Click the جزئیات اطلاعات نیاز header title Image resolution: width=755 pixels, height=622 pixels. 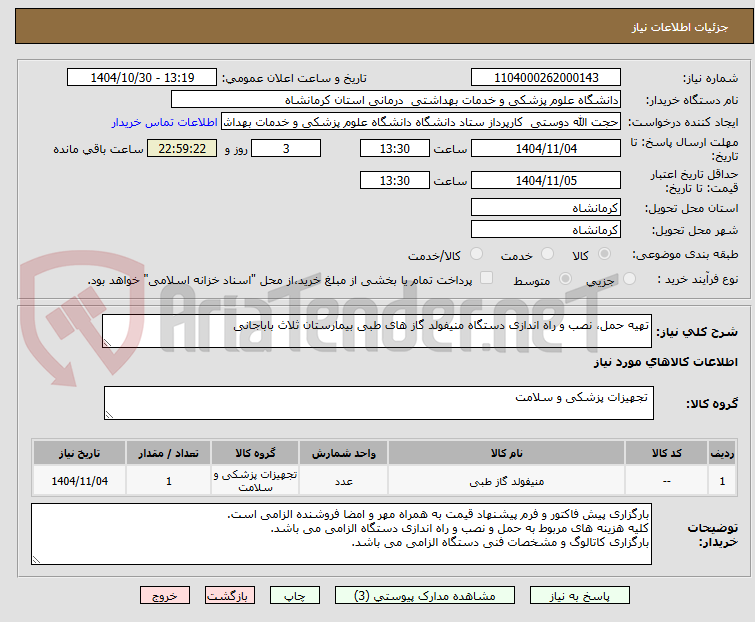[680, 27]
